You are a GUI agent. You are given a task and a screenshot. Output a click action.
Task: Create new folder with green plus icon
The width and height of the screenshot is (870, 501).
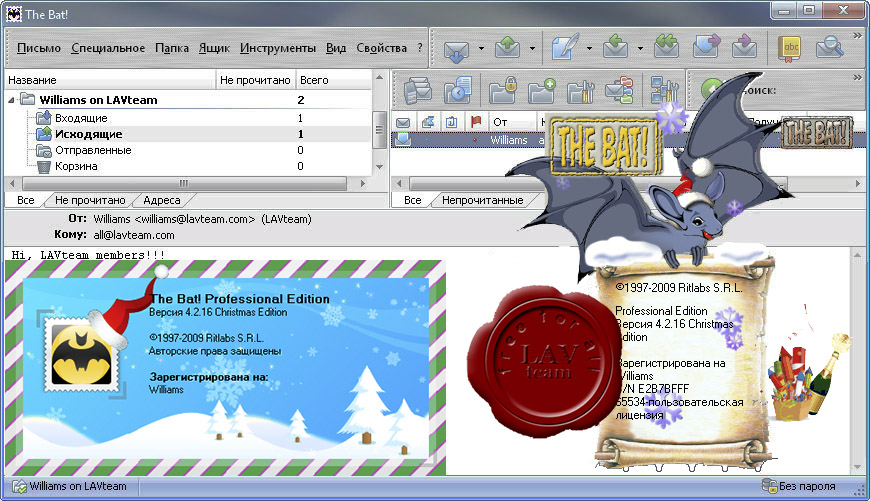point(542,90)
